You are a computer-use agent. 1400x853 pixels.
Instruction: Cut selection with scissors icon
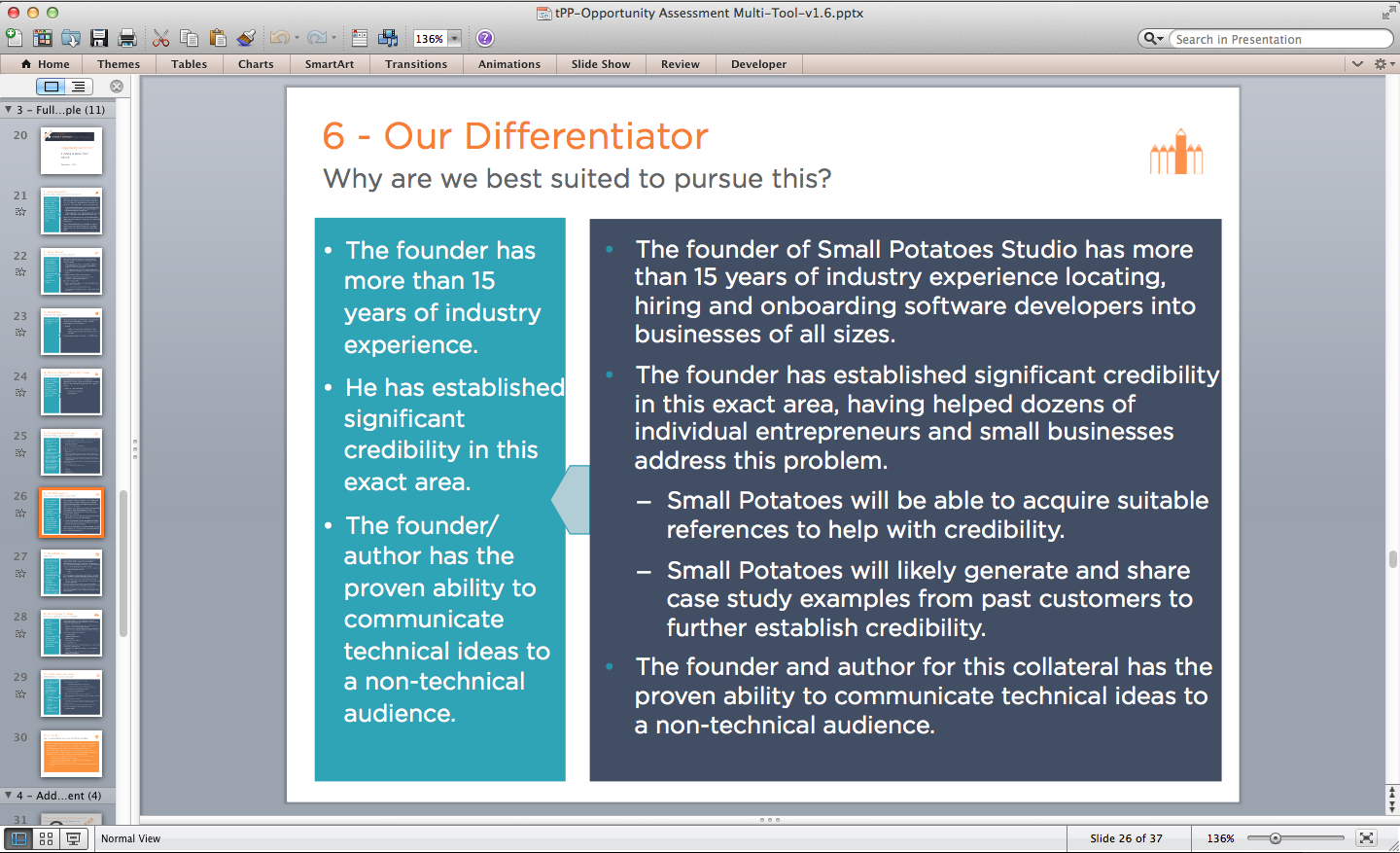(x=161, y=38)
